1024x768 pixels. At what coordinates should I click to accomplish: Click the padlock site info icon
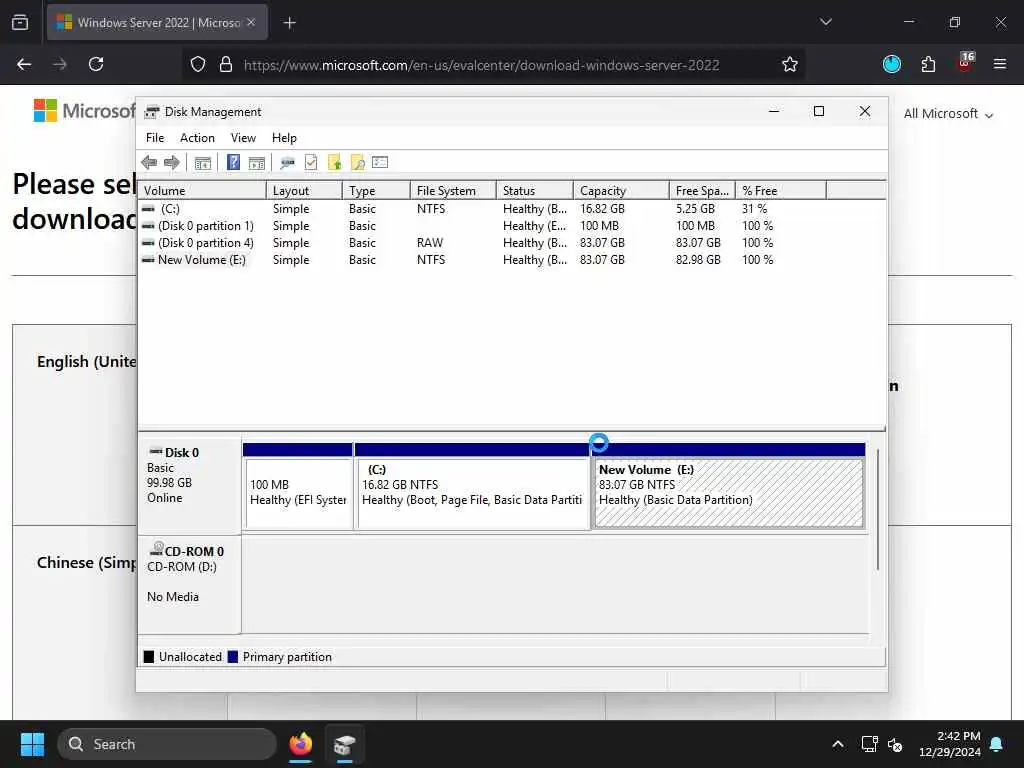point(226,64)
